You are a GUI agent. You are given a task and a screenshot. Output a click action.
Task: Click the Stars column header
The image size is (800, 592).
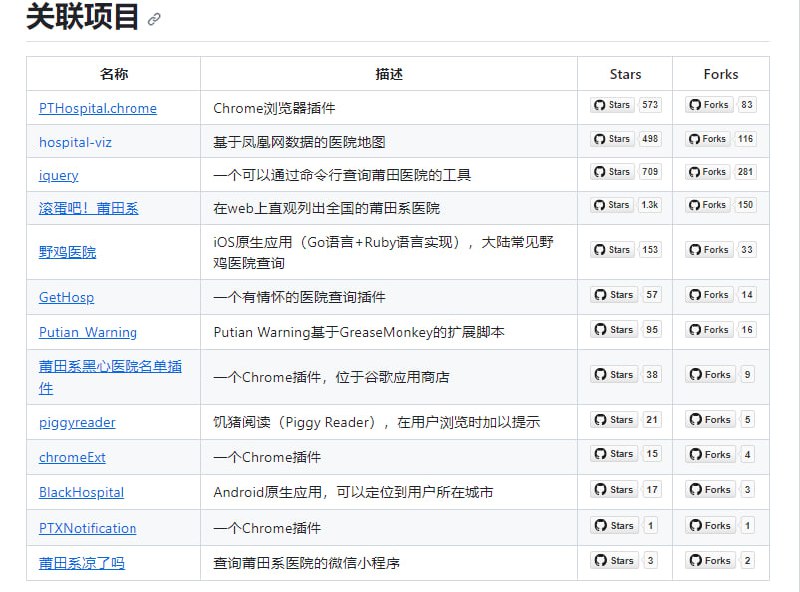point(624,73)
